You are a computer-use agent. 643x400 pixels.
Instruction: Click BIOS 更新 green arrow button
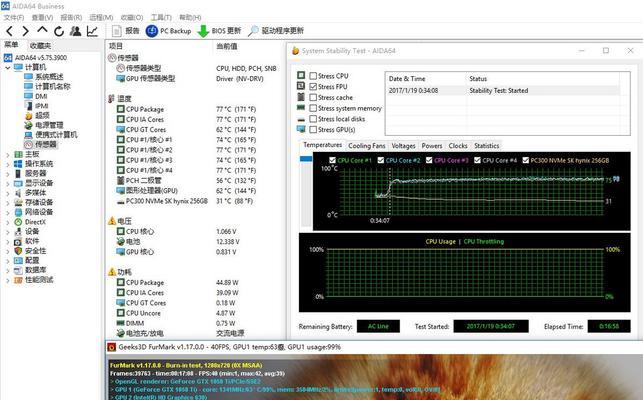click(x=219, y=31)
